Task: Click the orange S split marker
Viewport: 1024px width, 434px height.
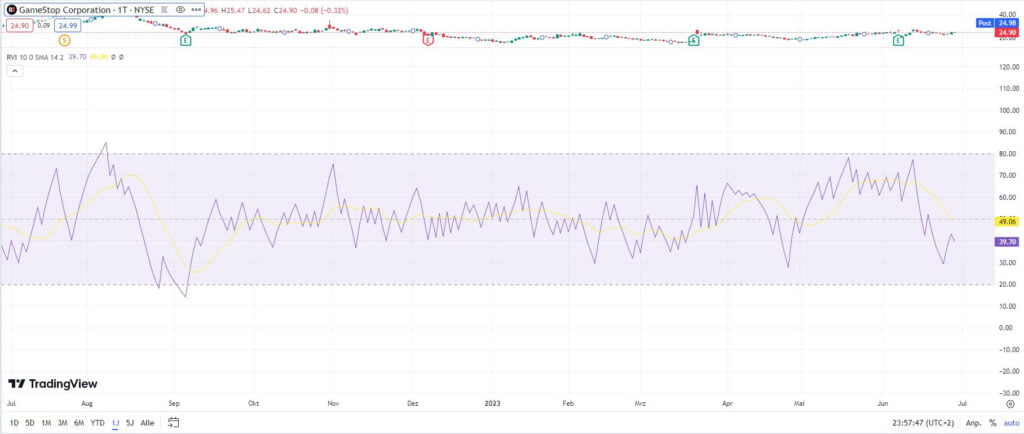Action: (x=64, y=40)
